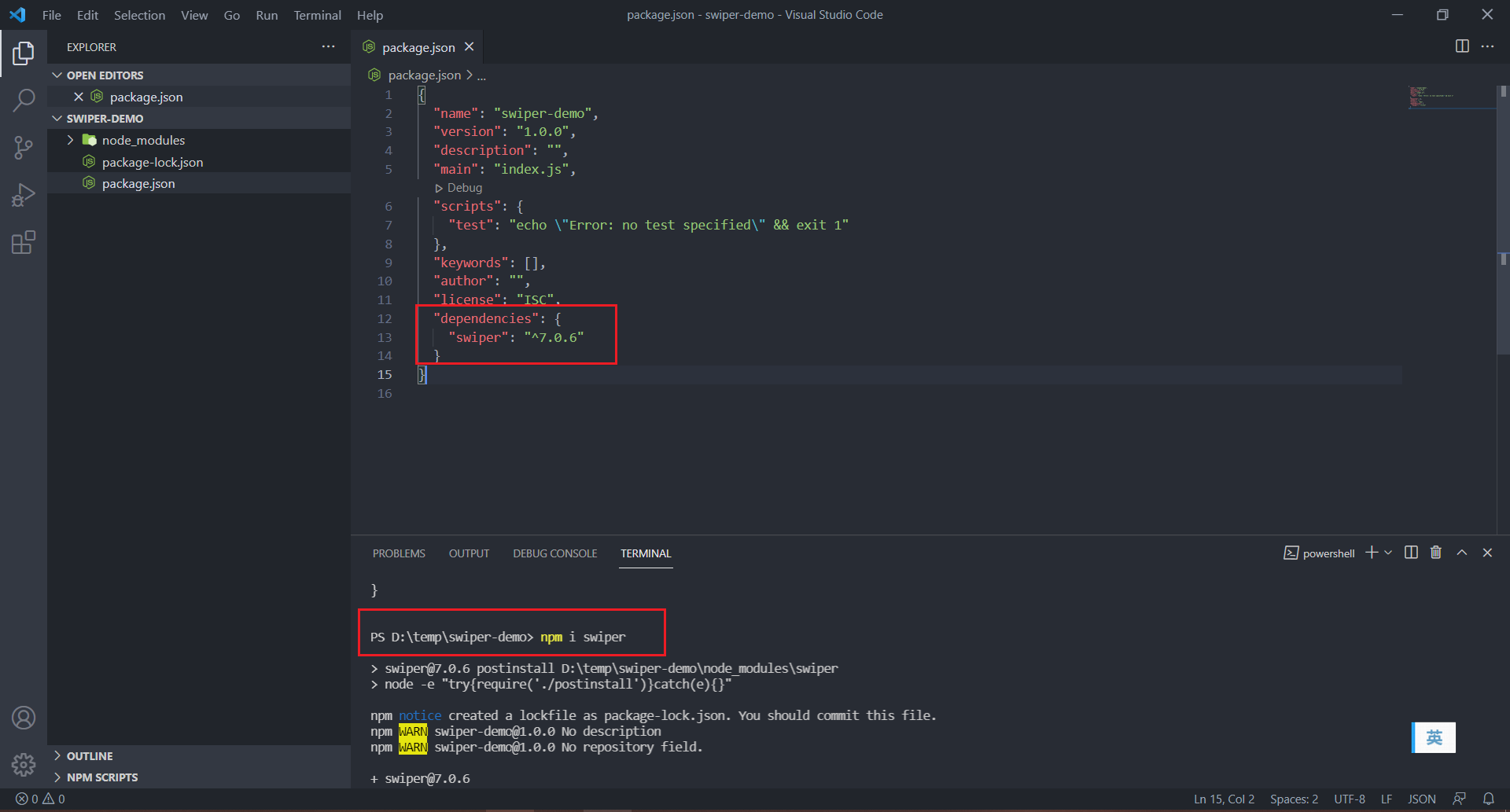
Task: Click the breadcrumb chevron after package.json
Action: coord(470,75)
